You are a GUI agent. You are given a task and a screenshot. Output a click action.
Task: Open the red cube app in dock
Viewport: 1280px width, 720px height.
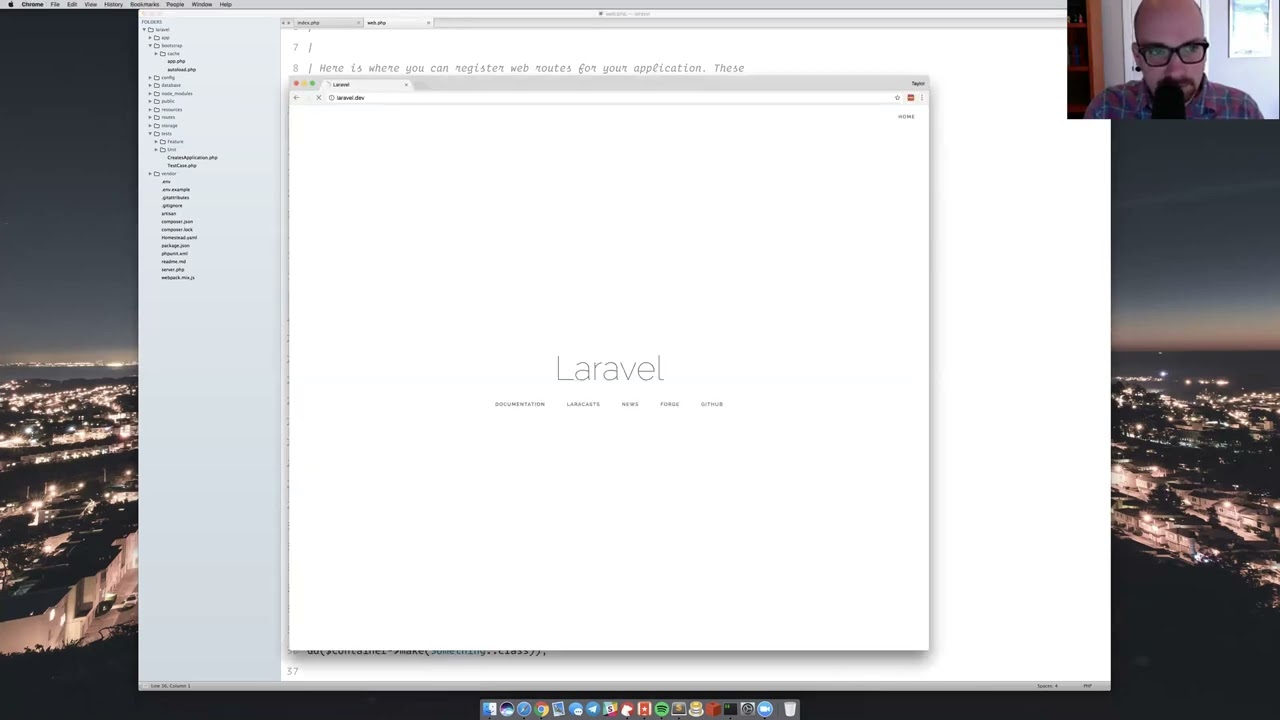pos(713,709)
